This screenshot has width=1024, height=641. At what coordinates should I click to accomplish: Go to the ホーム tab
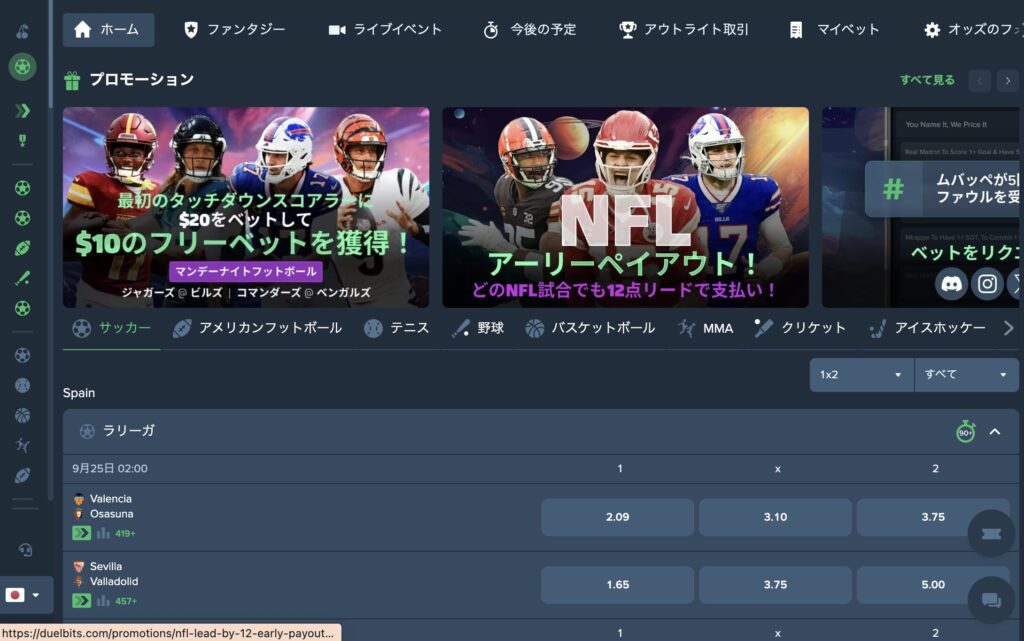tap(108, 29)
